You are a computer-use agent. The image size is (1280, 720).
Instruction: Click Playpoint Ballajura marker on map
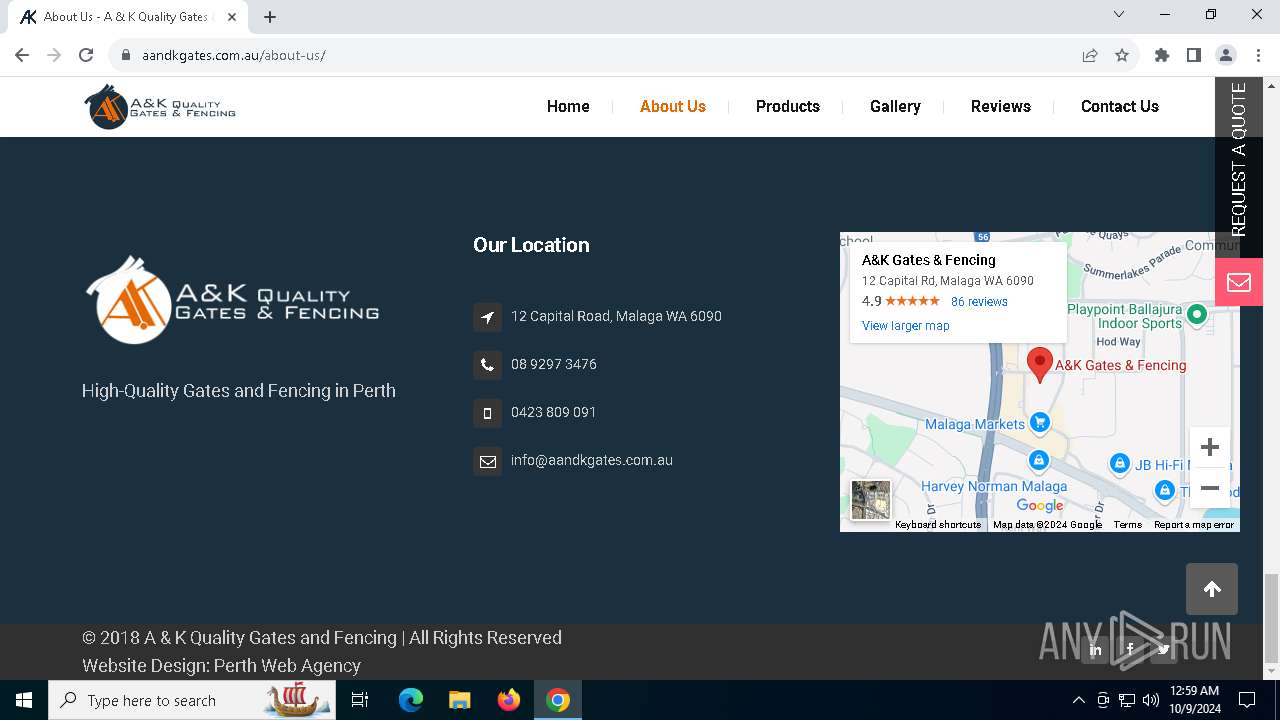tap(1197, 315)
